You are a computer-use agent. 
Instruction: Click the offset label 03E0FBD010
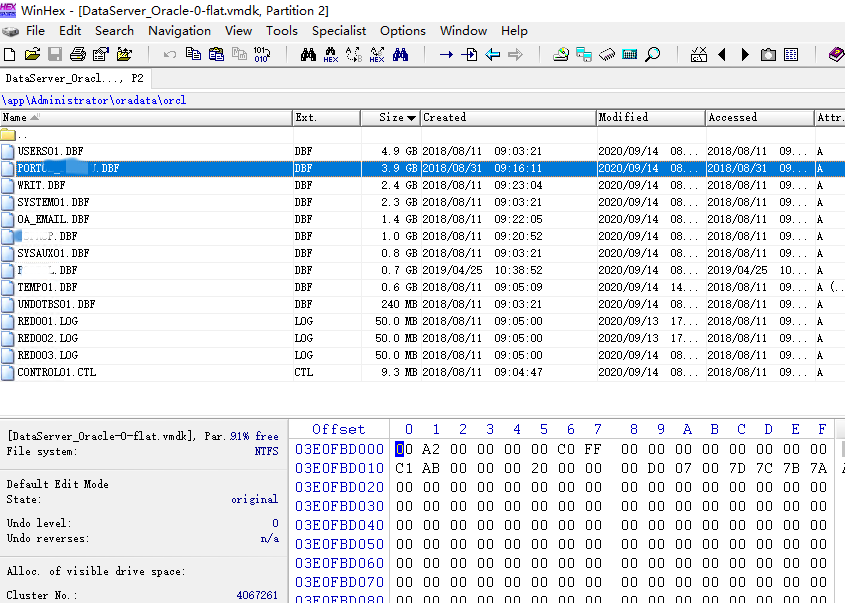pyautogui.click(x=340, y=468)
